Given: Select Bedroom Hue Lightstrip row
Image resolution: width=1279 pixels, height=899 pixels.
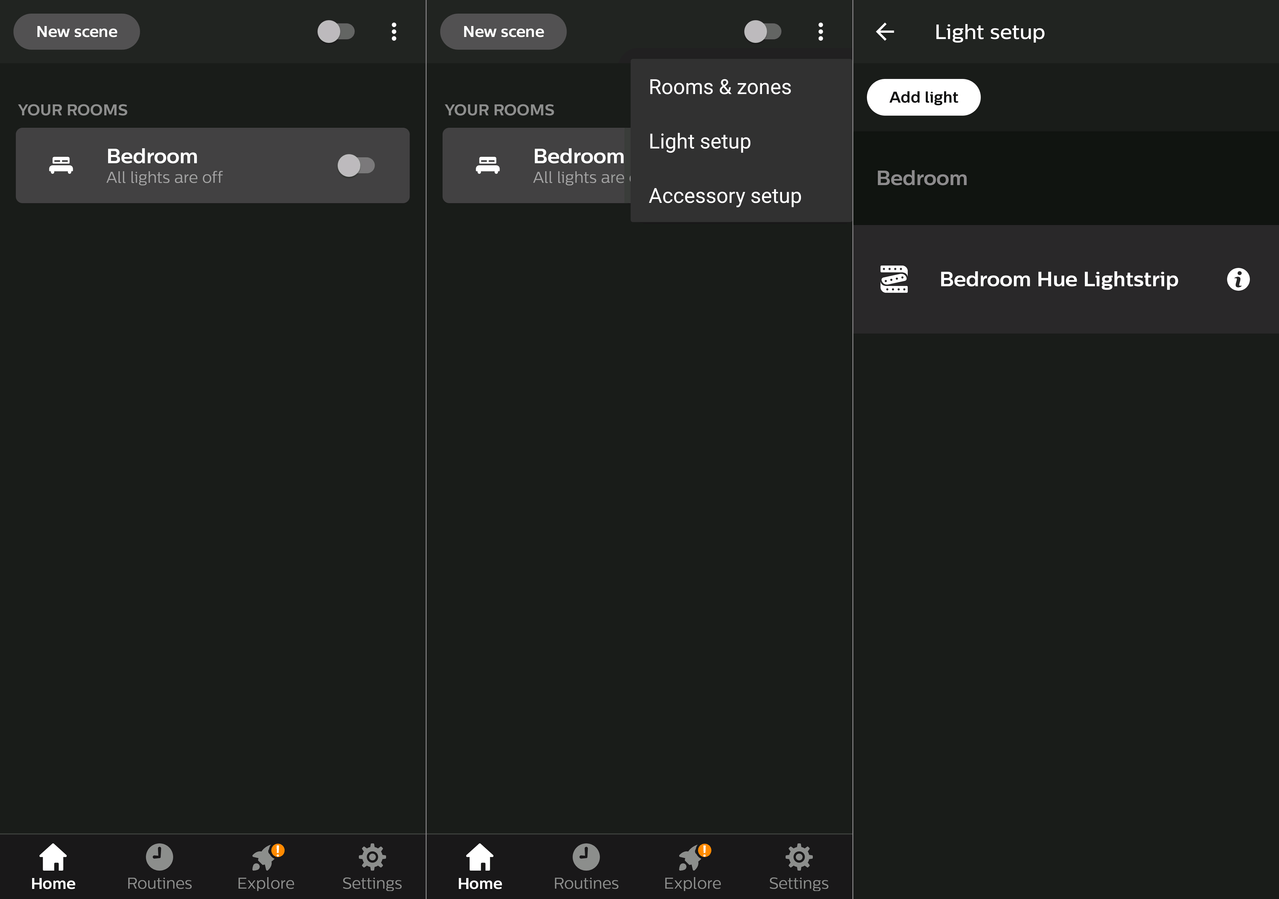Looking at the screenshot, I should pyautogui.click(x=1066, y=279).
